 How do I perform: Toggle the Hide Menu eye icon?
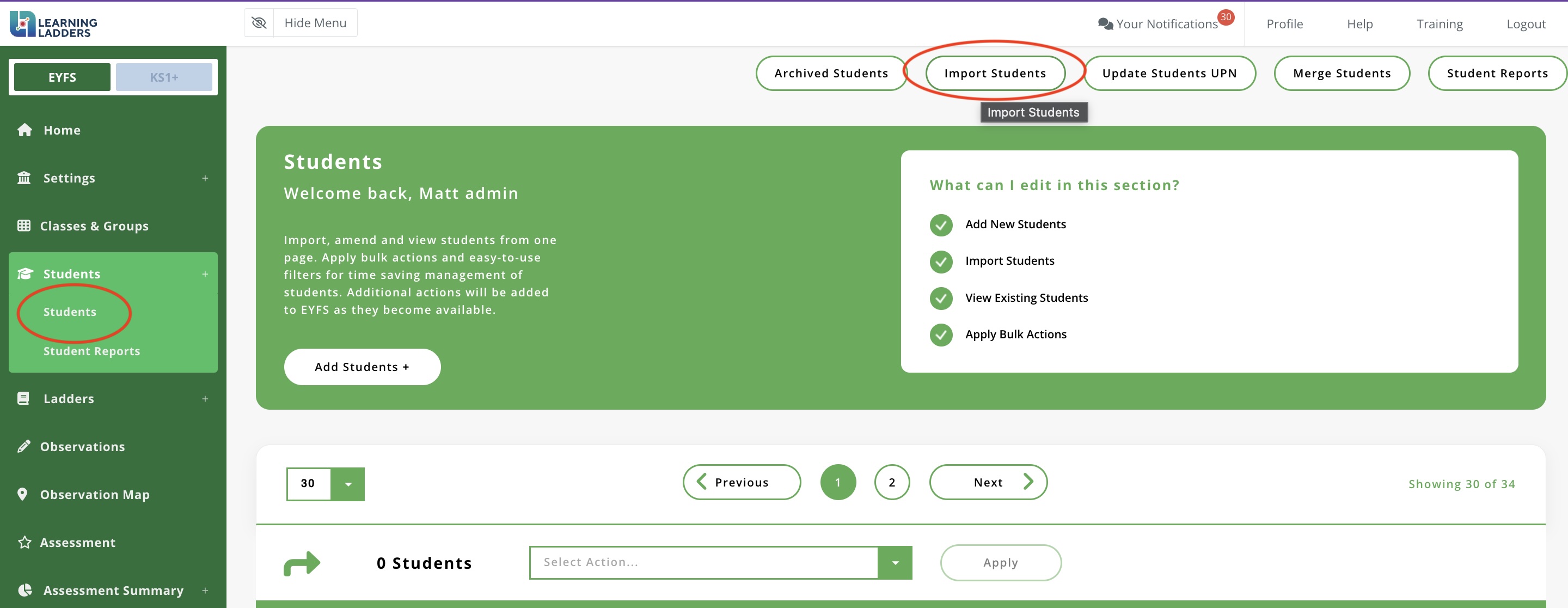click(x=259, y=23)
